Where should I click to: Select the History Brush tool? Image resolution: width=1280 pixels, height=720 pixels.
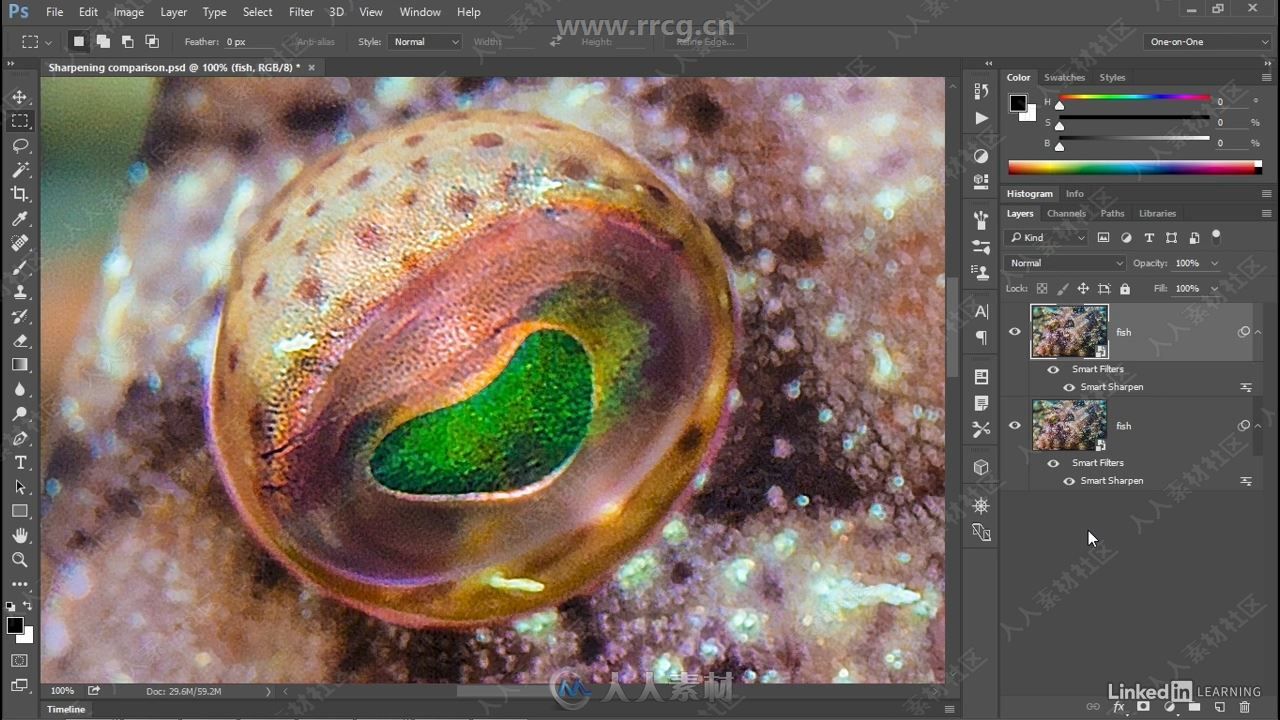coord(20,316)
